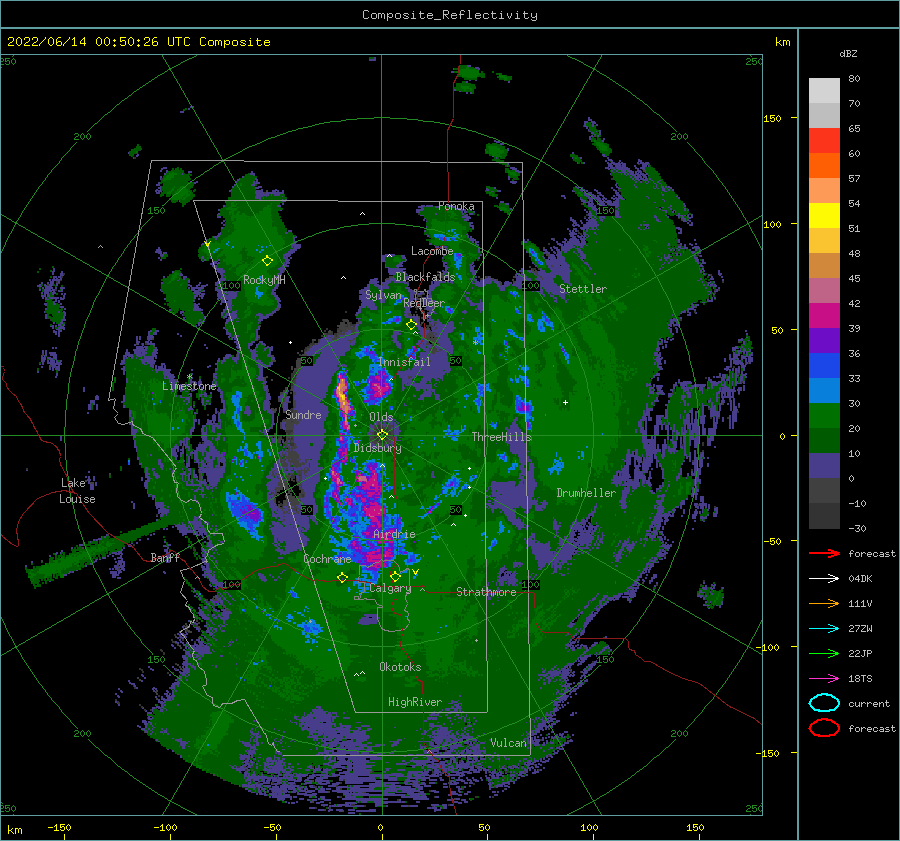Viewport: 900px width, 841px height.
Task: Click the dBZ legend heading
Action: pos(848,53)
